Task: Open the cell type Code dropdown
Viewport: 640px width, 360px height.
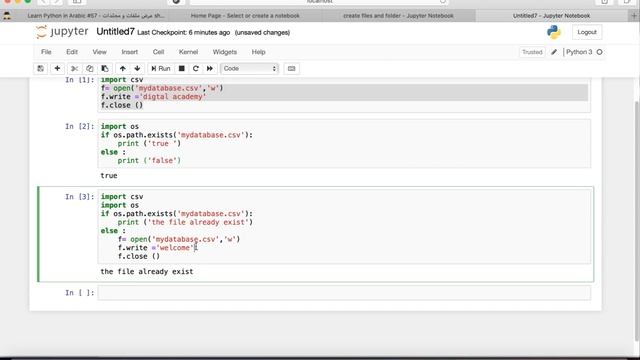Action: 249,69
